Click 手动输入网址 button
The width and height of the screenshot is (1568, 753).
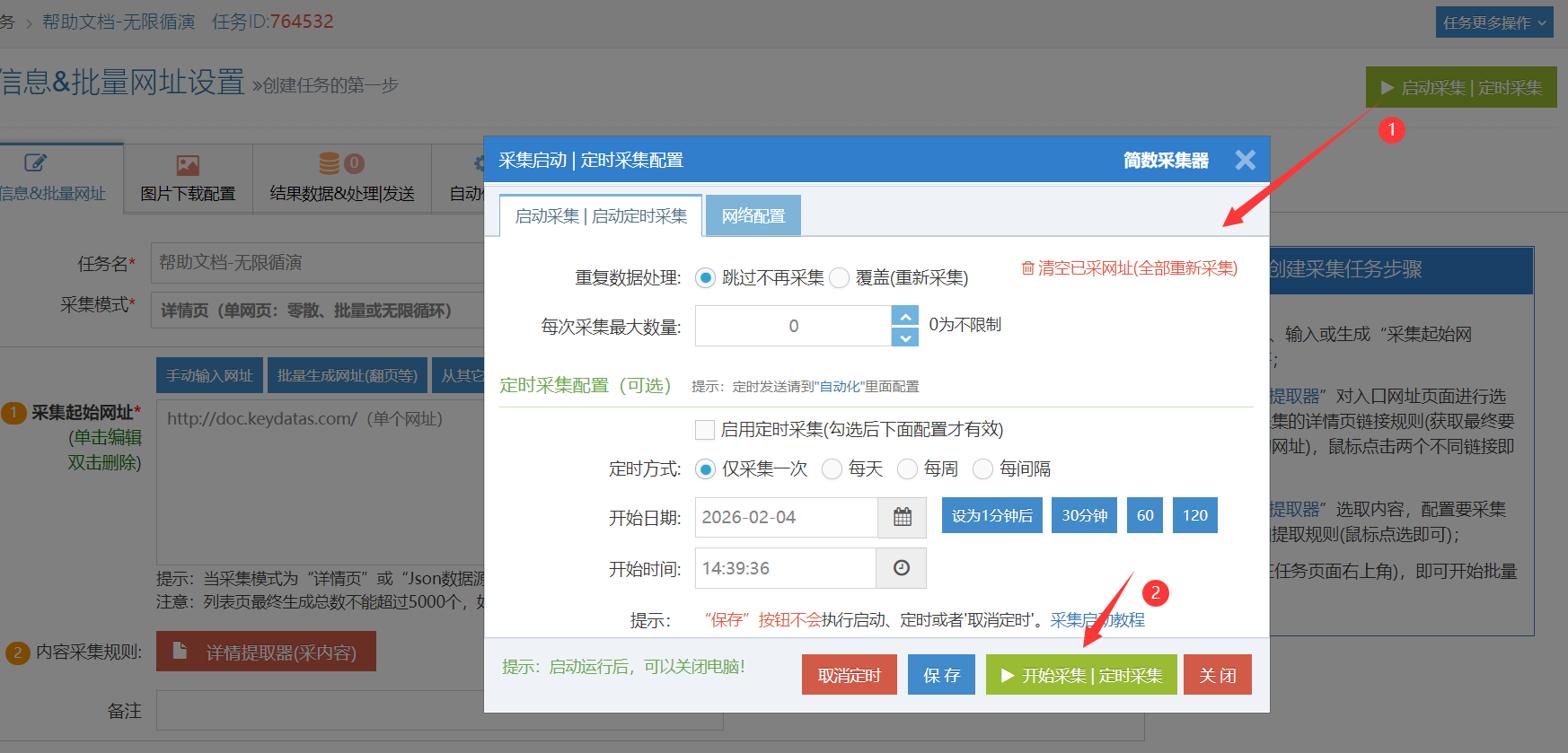click(209, 375)
